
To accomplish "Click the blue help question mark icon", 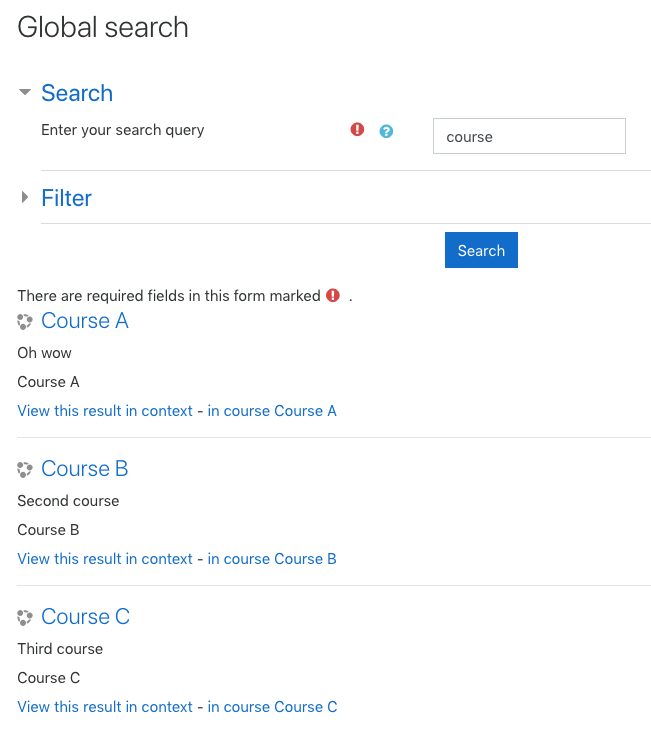I will [386, 131].
